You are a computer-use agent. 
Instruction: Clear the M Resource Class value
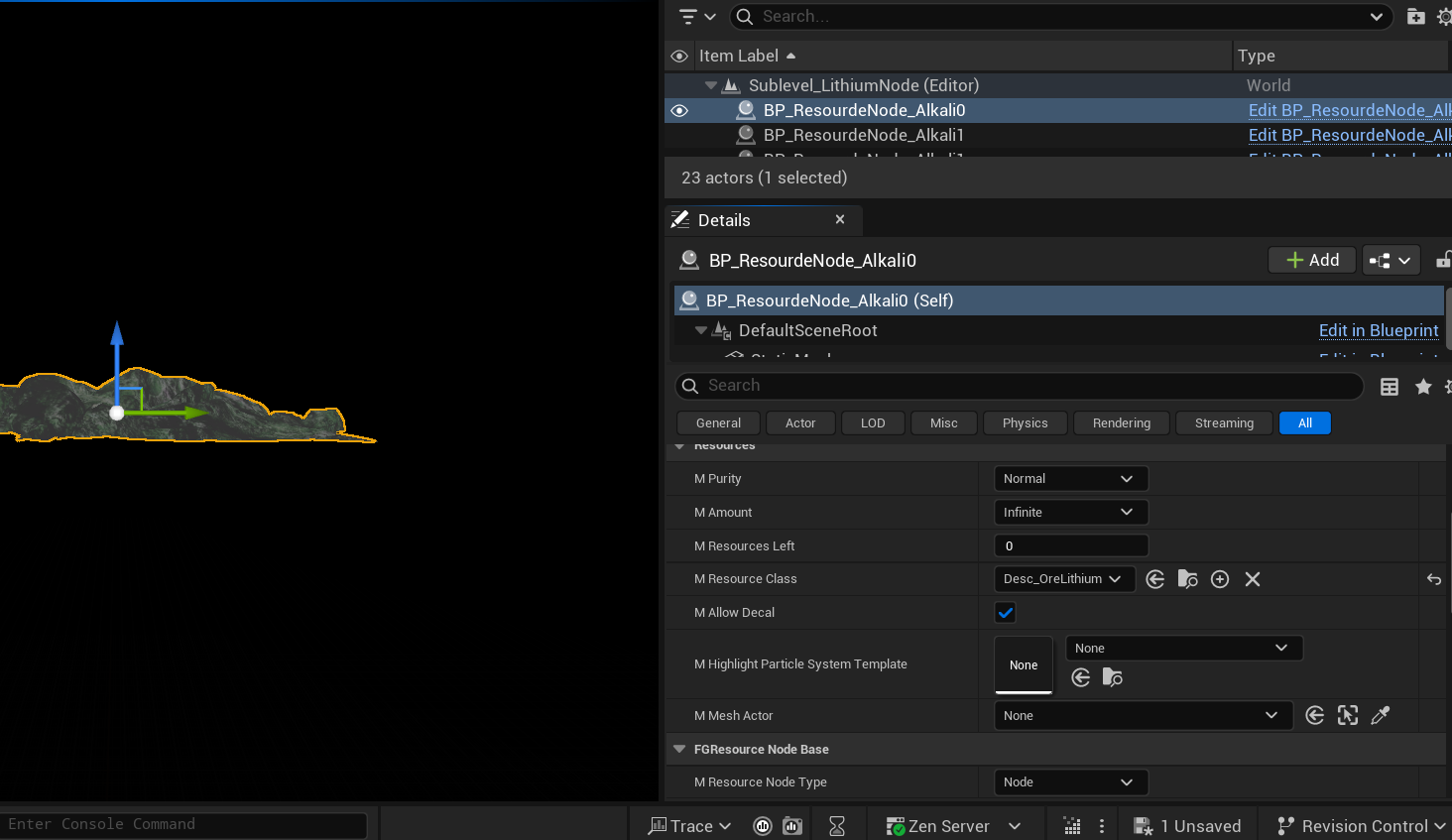1253,579
